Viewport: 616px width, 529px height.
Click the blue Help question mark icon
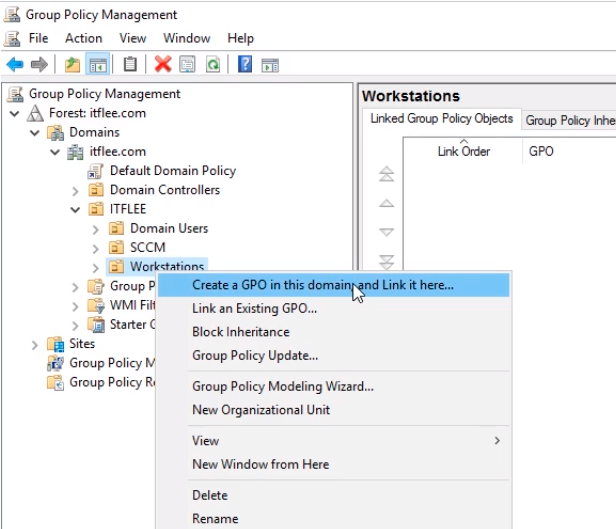(245, 64)
